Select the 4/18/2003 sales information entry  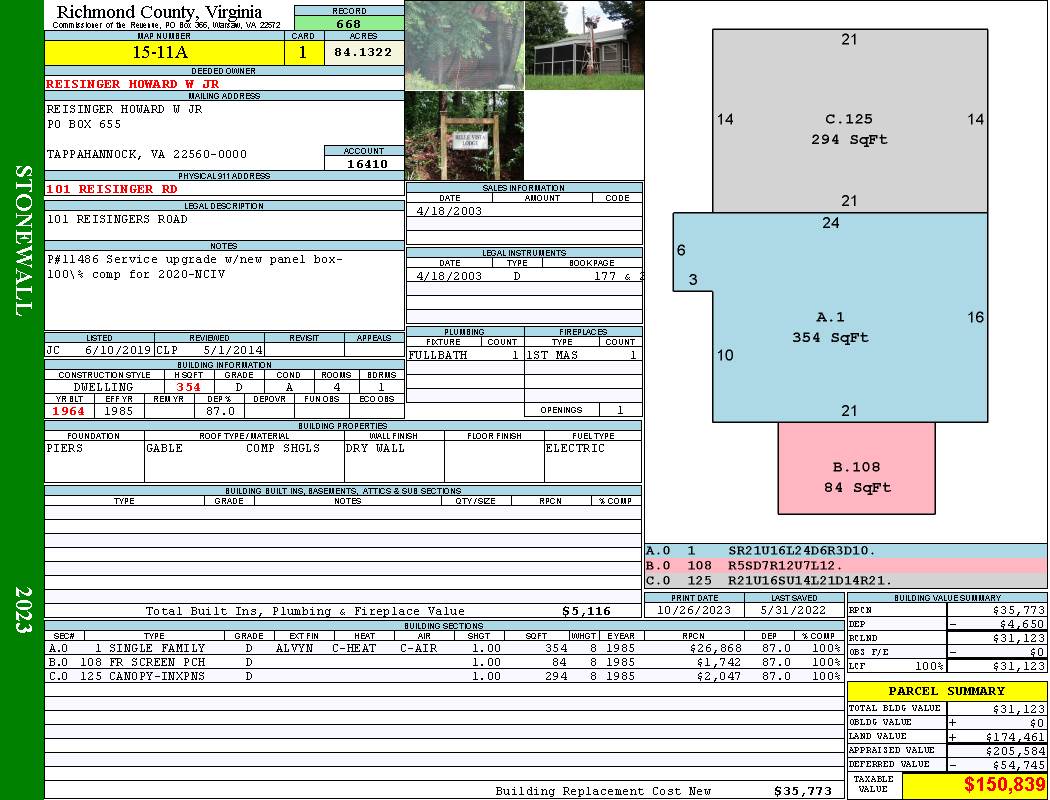pos(524,210)
